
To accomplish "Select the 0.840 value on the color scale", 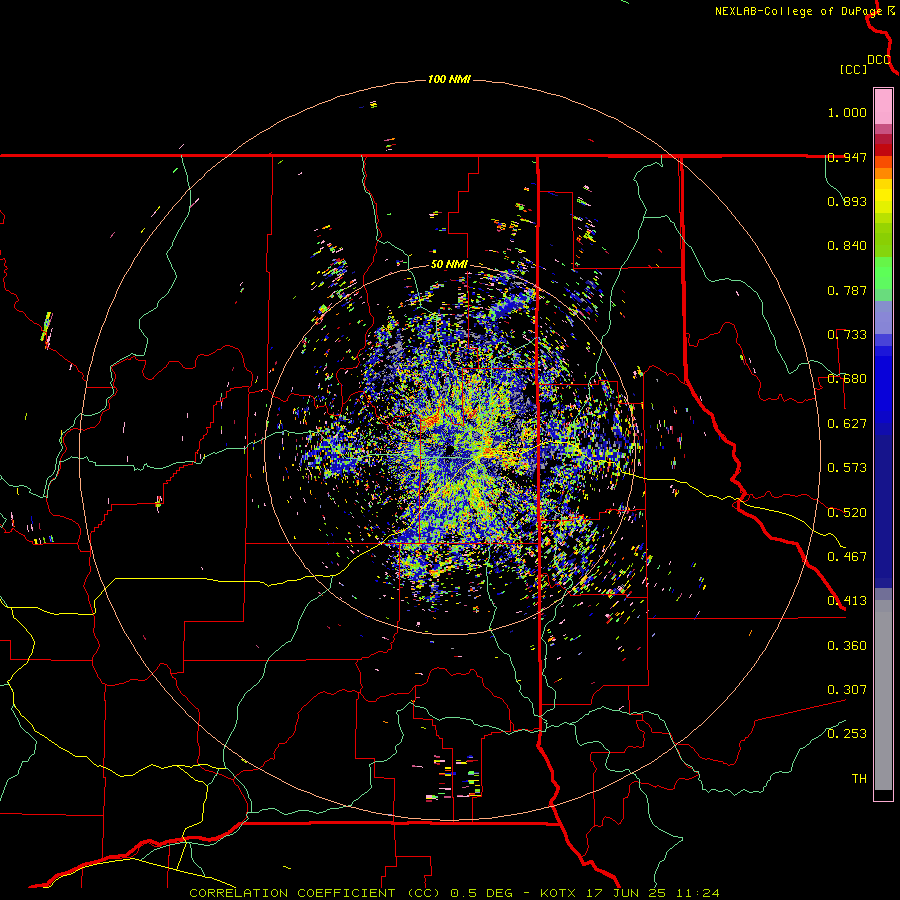I will coord(847,246).
